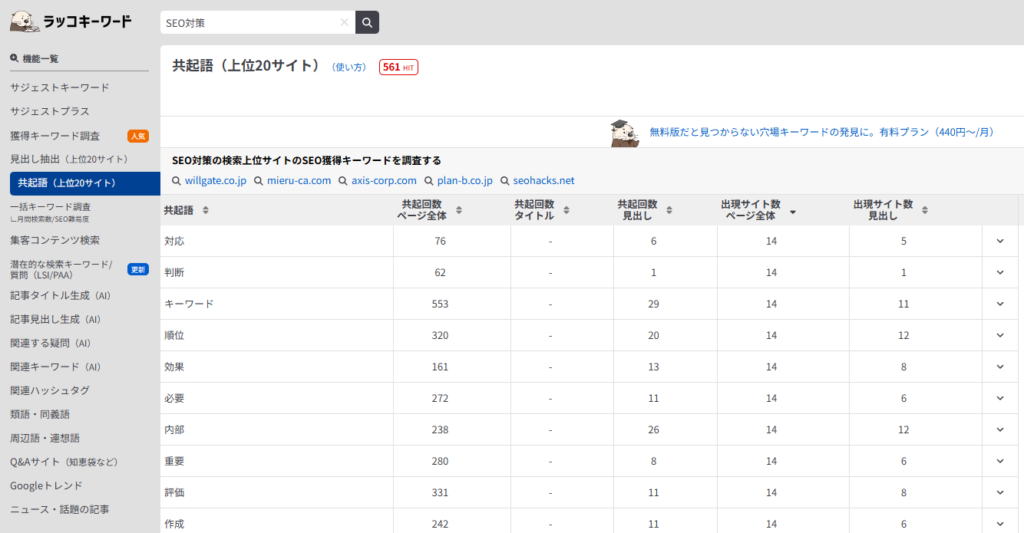Expand the 順位 row chevron
The width and height of the screenshot is (1024, 533).
1000,335
